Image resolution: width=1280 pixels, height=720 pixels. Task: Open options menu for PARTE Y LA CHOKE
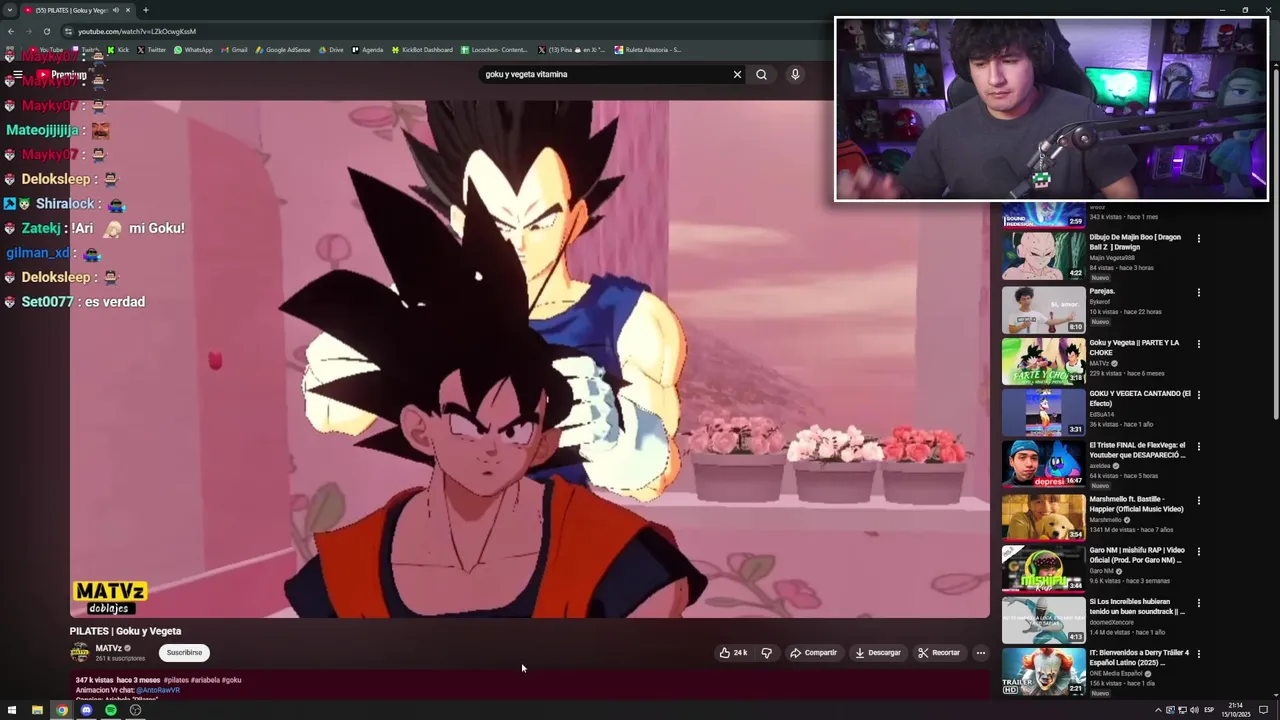click(1198, 344)
